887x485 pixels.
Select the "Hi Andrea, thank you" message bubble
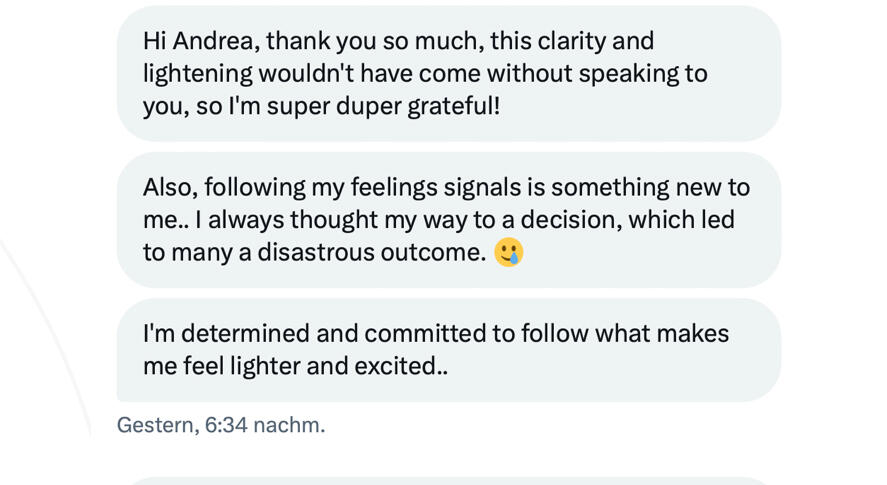pyautogui.click(x=449, y=73)
